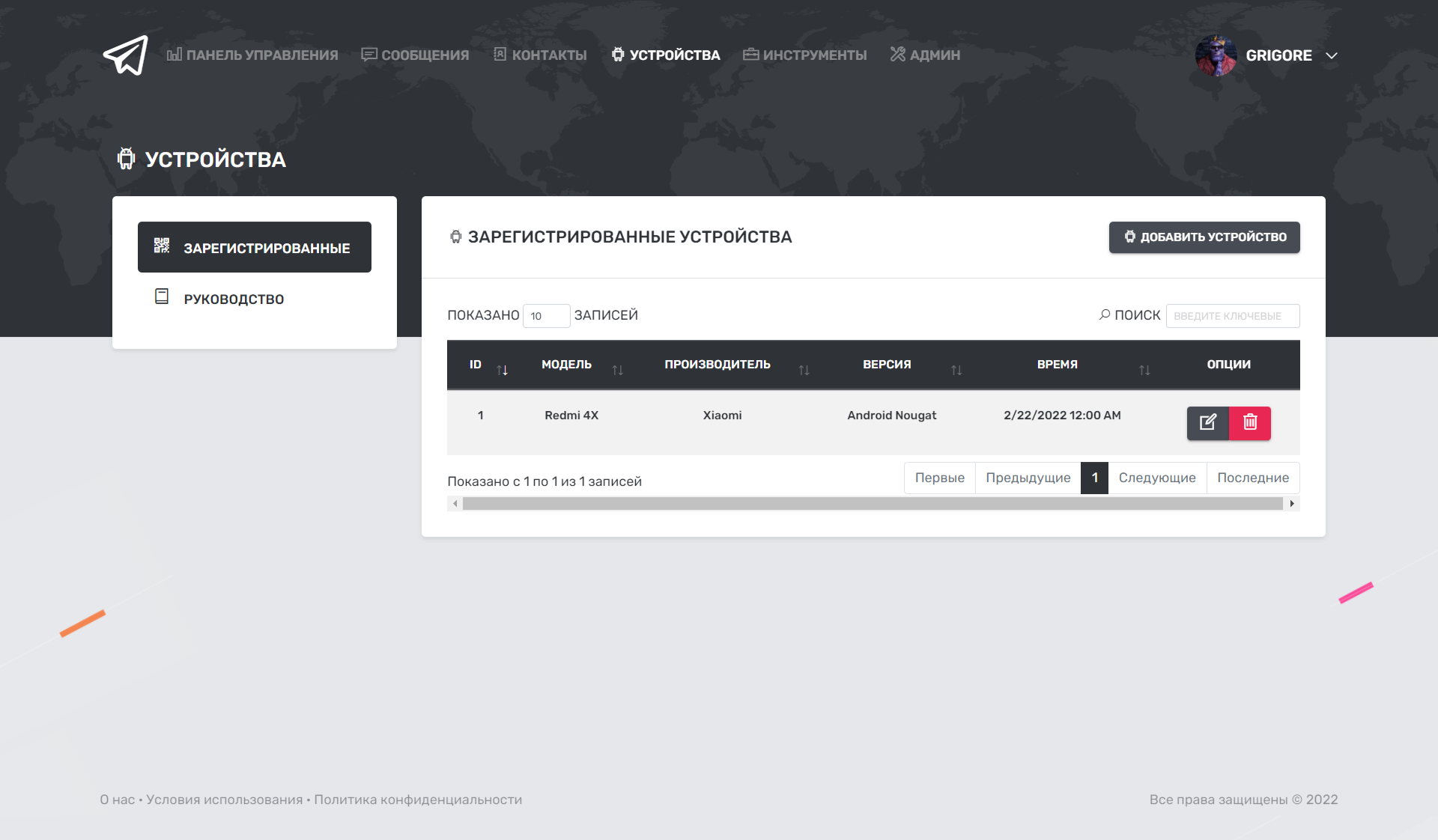
Task: Sort by ПРОИЗВОДИТЕЛЬ column arrows
Action: click(804, 370)
